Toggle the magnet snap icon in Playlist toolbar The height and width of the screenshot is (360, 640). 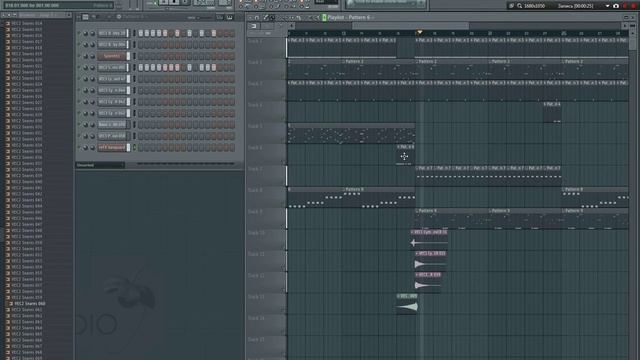(x=257, y=18)
